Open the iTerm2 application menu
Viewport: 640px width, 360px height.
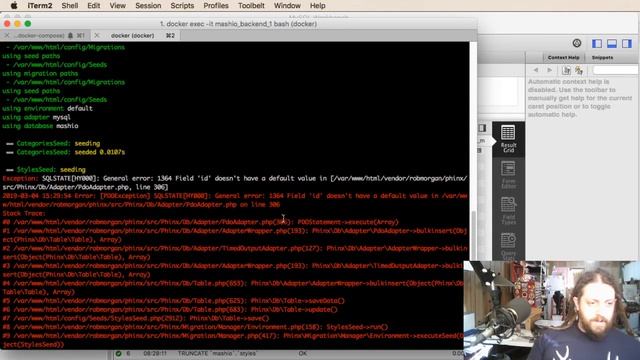pos(40,6)
